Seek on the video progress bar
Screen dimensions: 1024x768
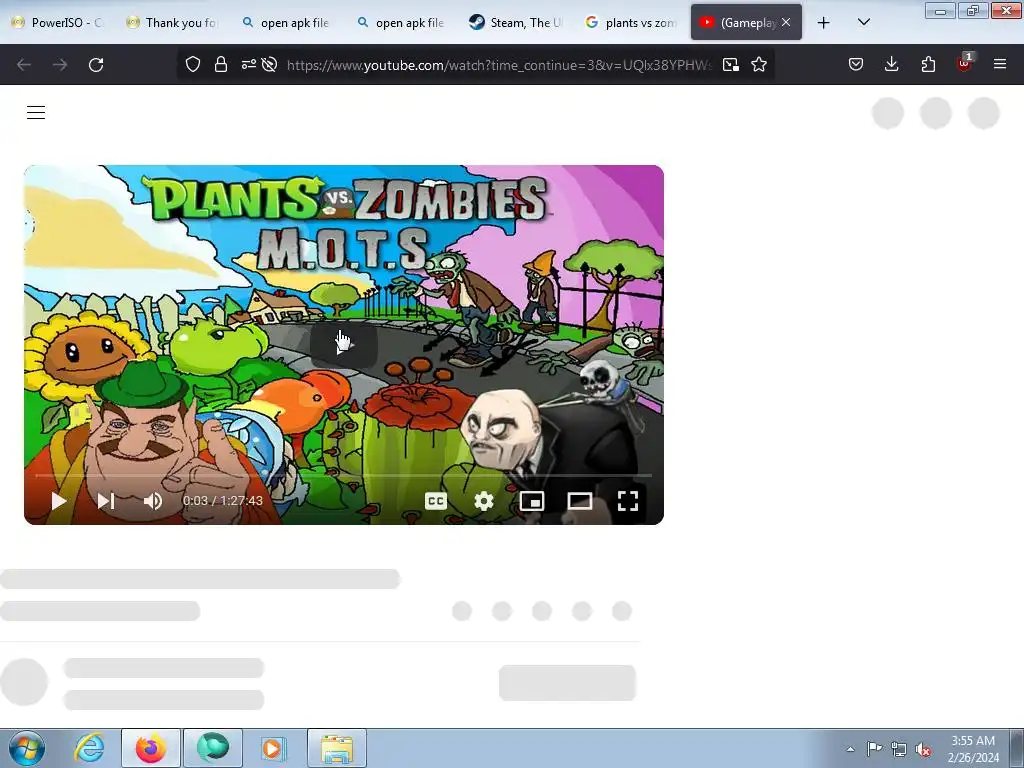pos(344,475)
